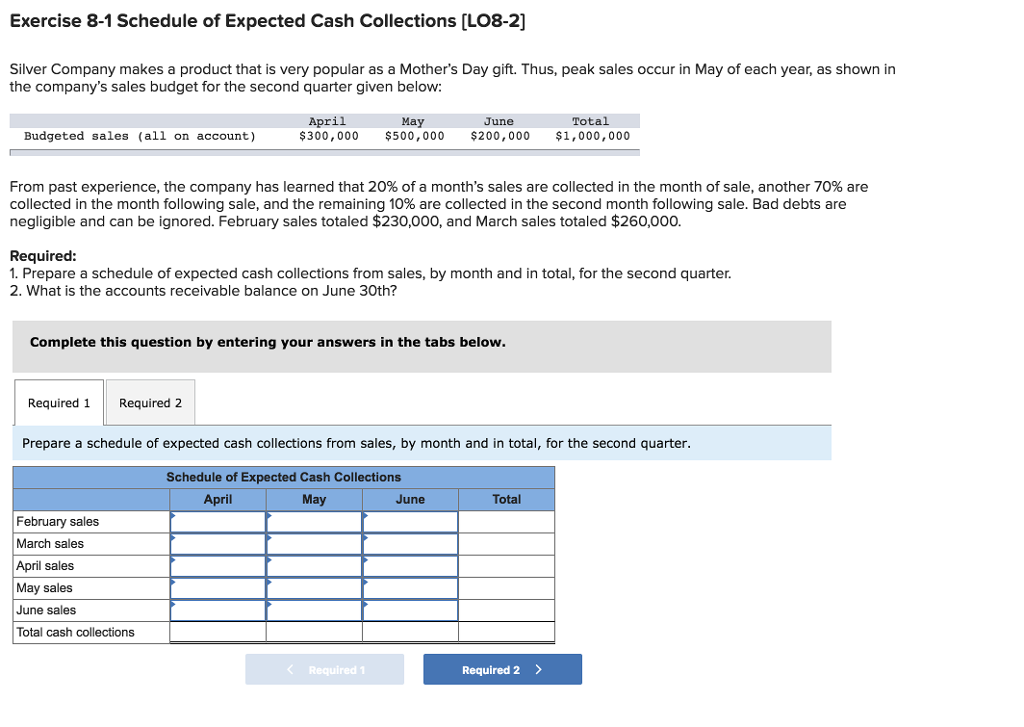
Task: Click the left chevron on Required 1 button
Action: pos(288,669)
